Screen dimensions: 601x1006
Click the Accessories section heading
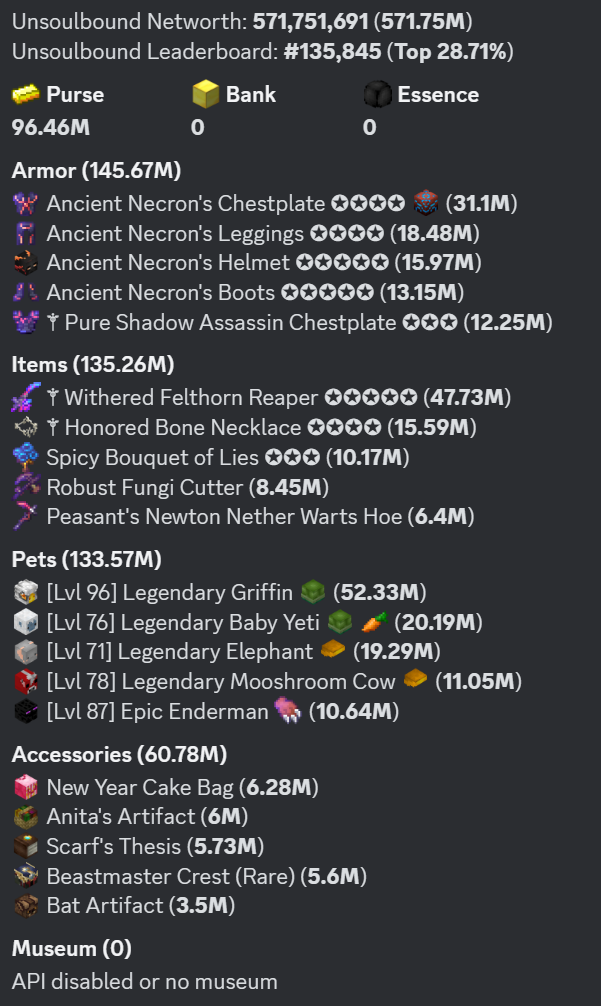(x=119, y=754)
